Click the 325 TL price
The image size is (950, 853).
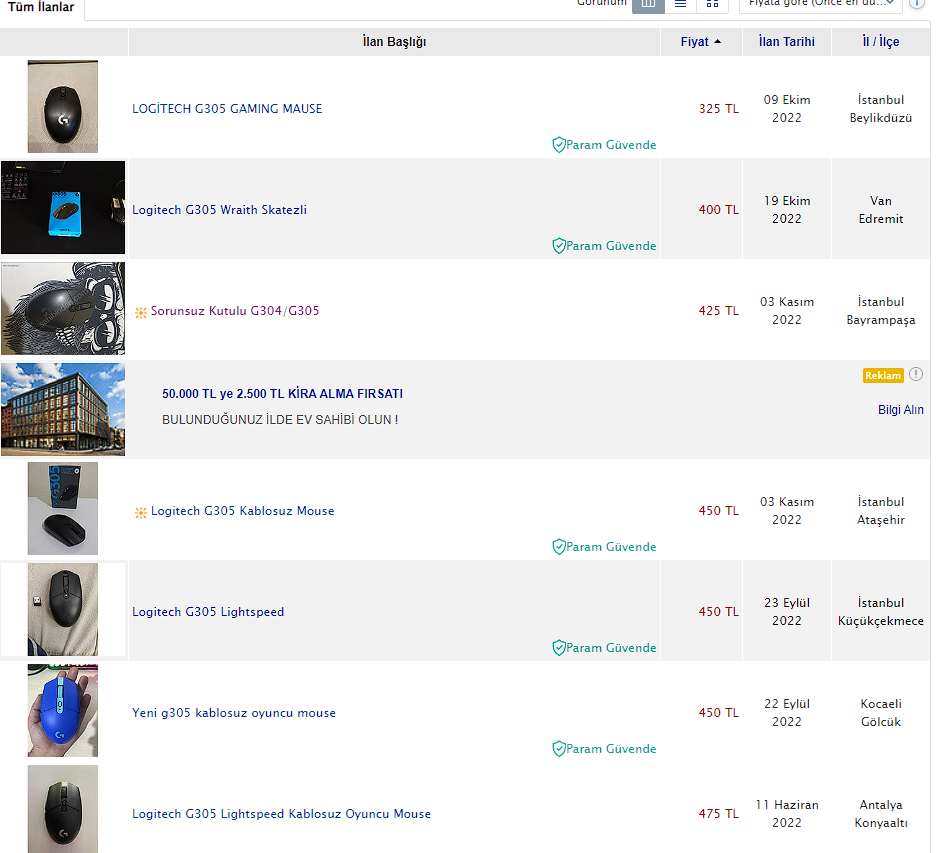[719, 109]
